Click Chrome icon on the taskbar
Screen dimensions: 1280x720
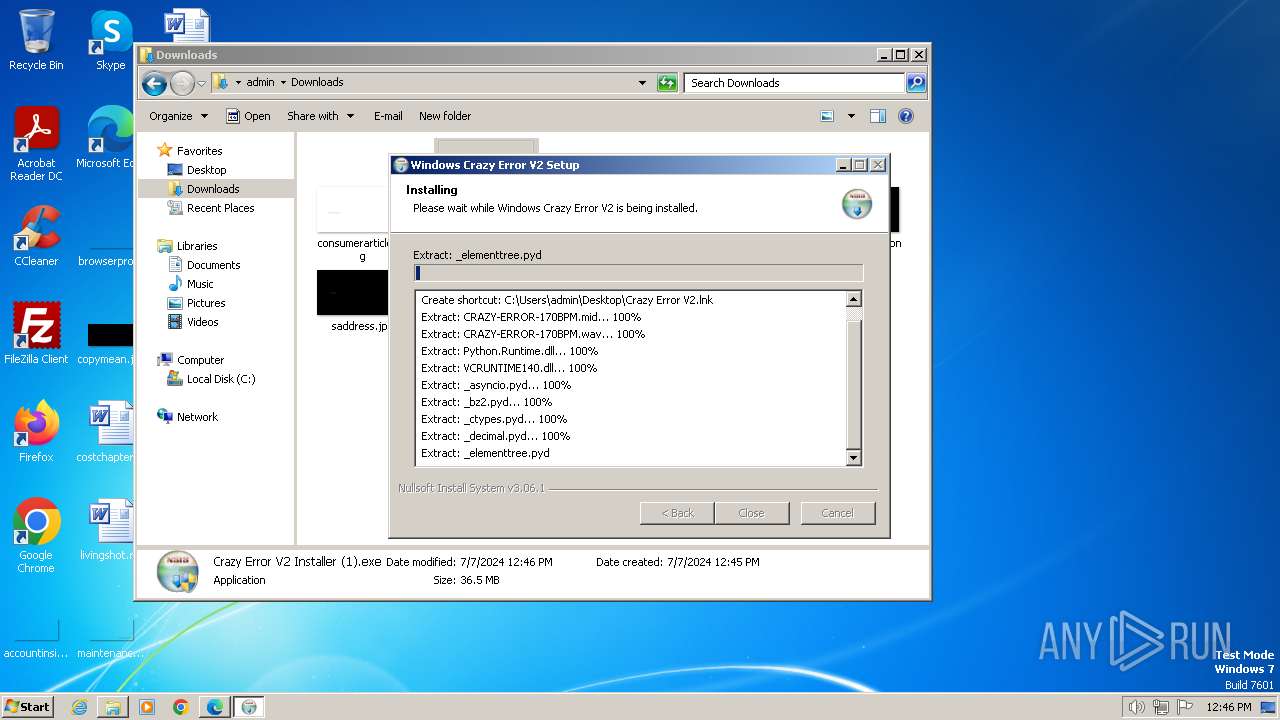point(181,707)
